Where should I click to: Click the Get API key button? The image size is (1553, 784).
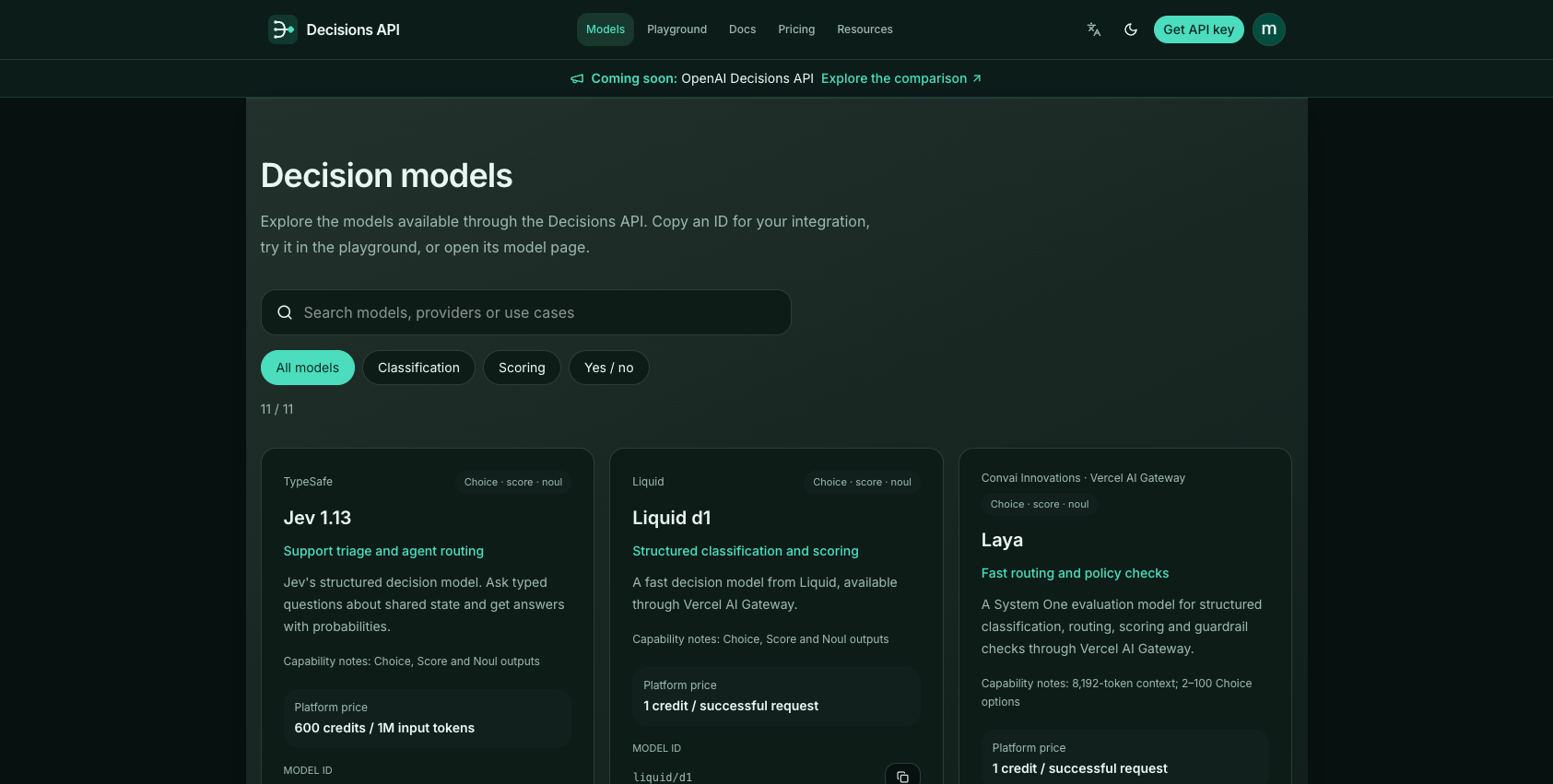tap(1199, 29)
